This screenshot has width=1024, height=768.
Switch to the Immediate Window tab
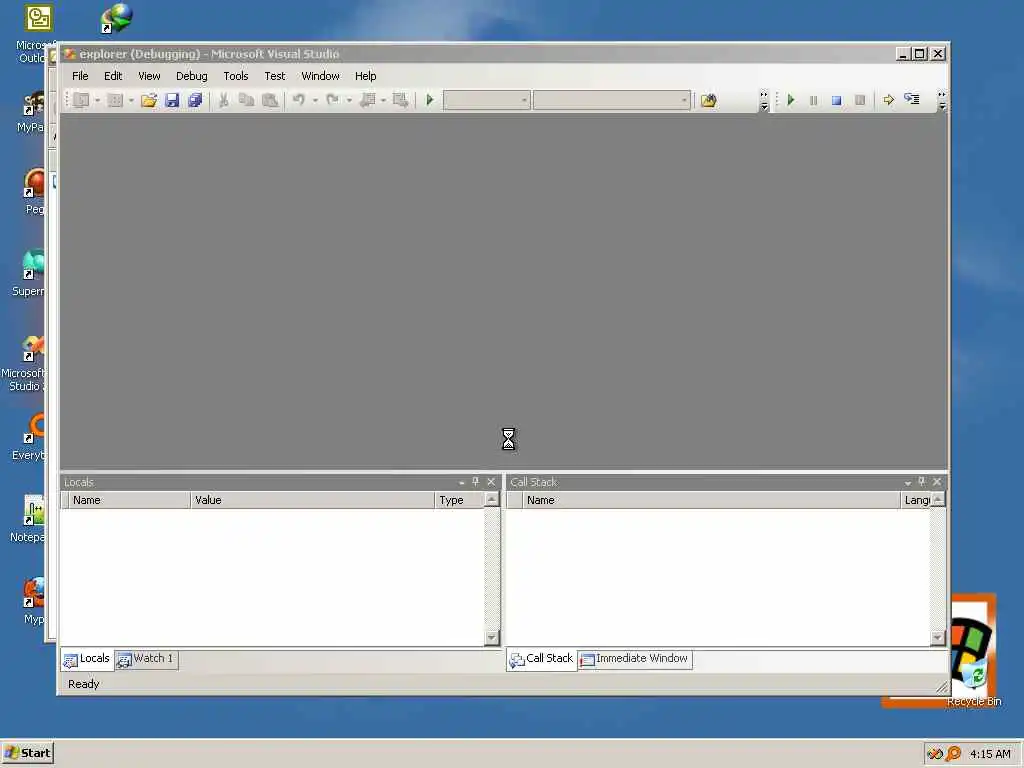click(x=635, y=659)
